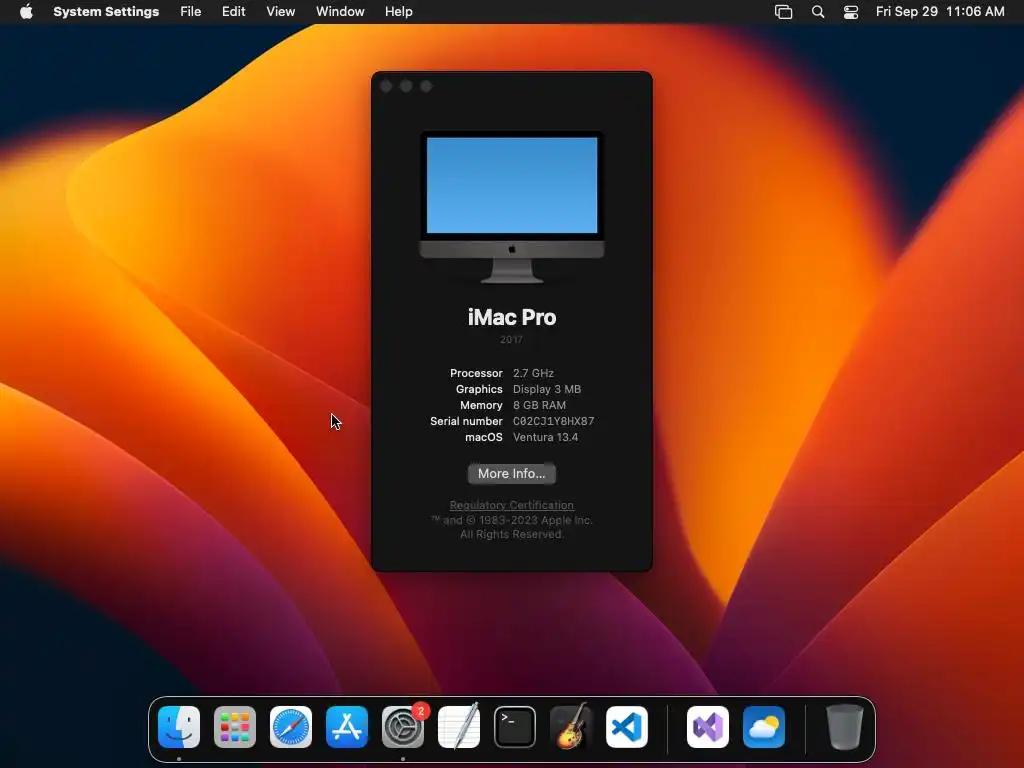Click the serial number C02CJ1Y8HX87
Screen dimensions: 1024x768
pyautogui.click(x=553, y=421)
